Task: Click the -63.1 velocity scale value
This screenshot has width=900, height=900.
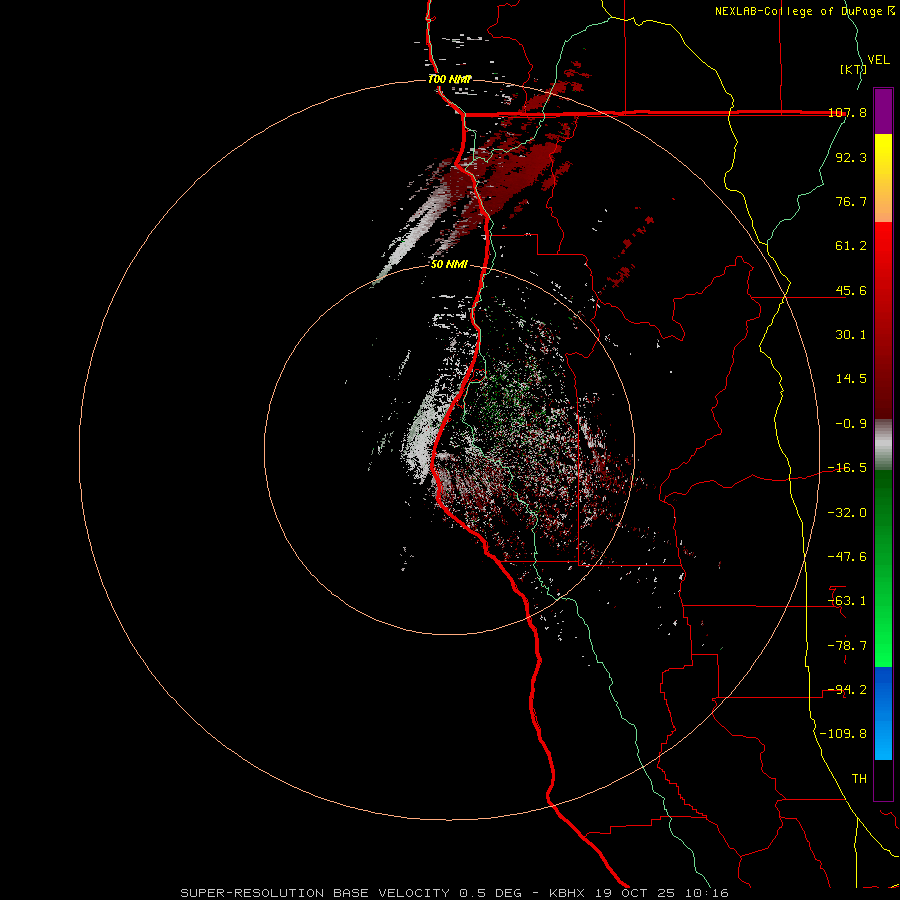Action: 847,601
